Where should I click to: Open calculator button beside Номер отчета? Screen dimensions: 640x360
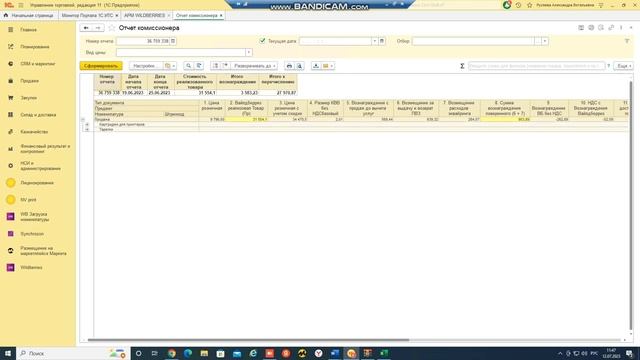(x=173, y=41)
